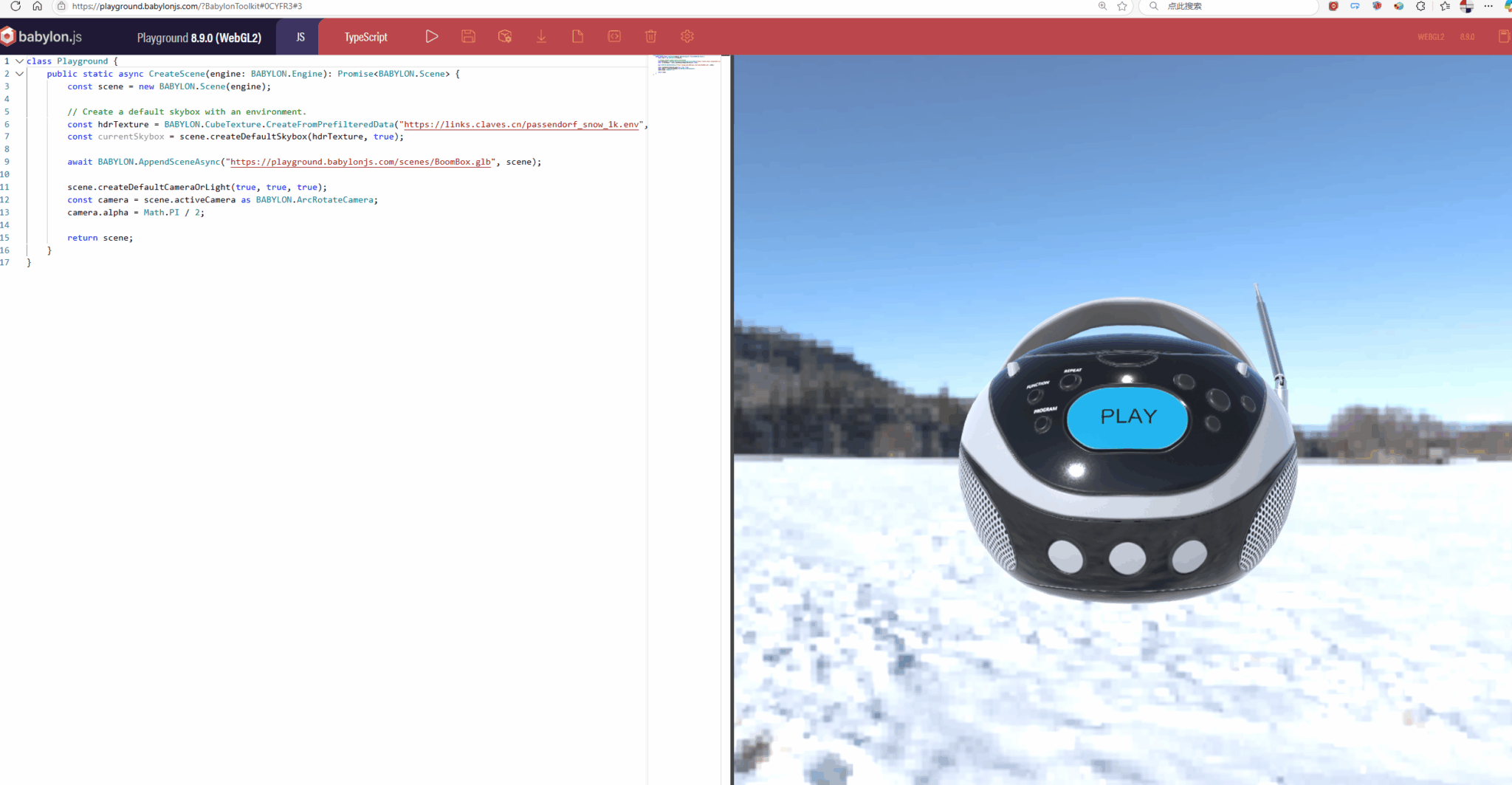Open the WEBGL2 engine dropdown
1512x785 pixels.
coord(1430,37)
